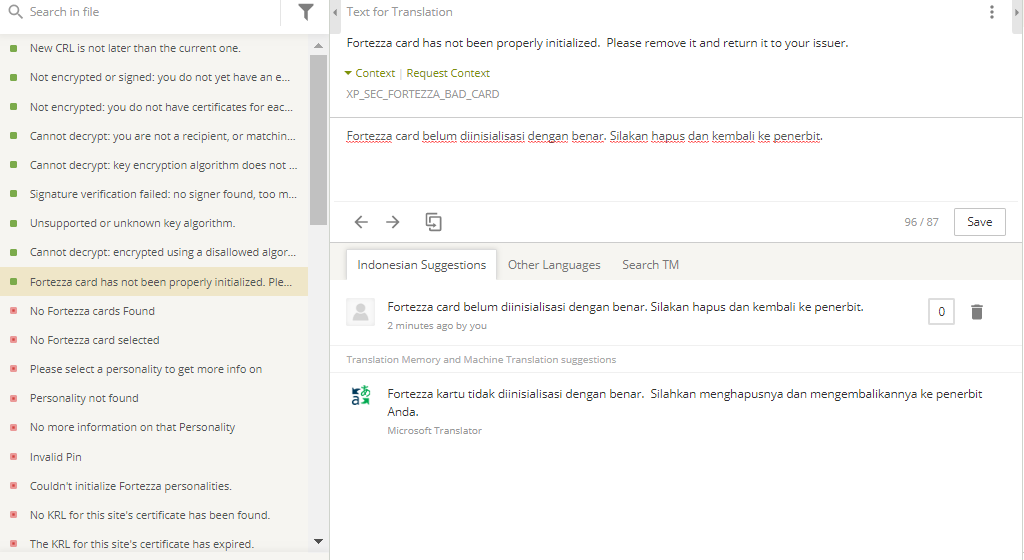Open 'Not encrypted: you do not have certificates' string
Screen dimensions: 1024x560
(154, 107)
